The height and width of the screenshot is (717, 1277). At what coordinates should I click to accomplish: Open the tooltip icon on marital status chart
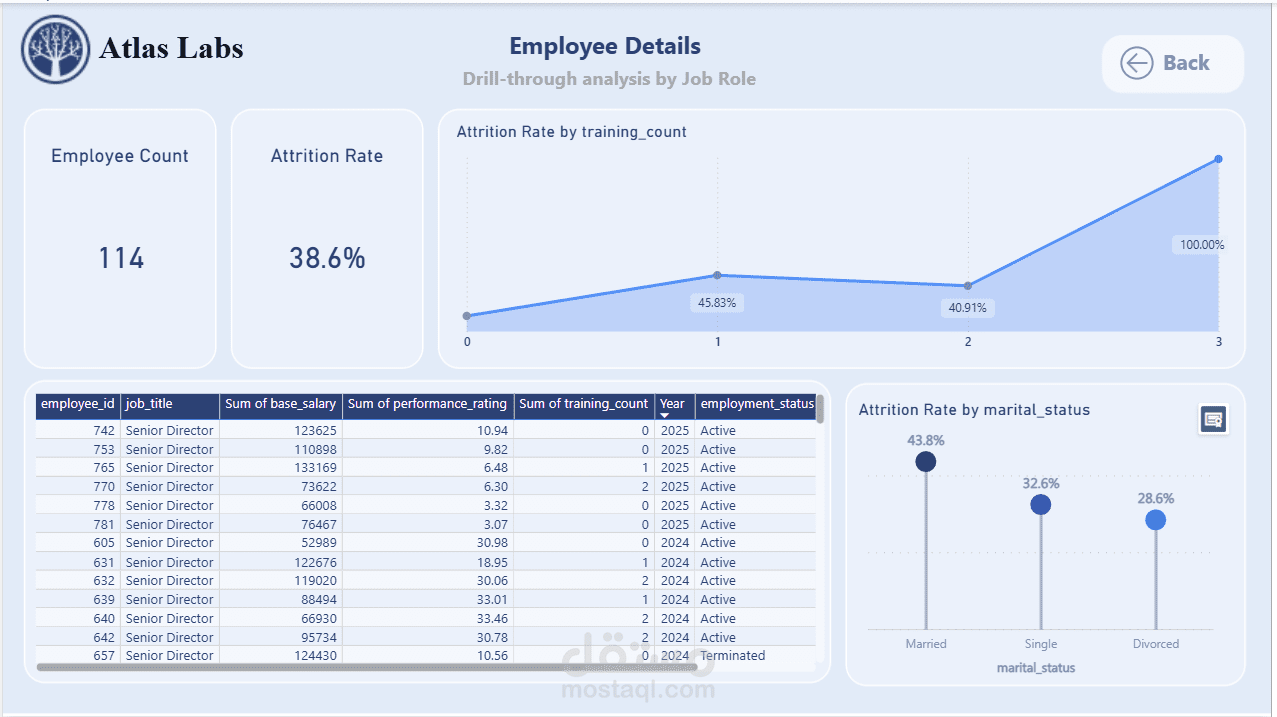[x=1214, y=419]
